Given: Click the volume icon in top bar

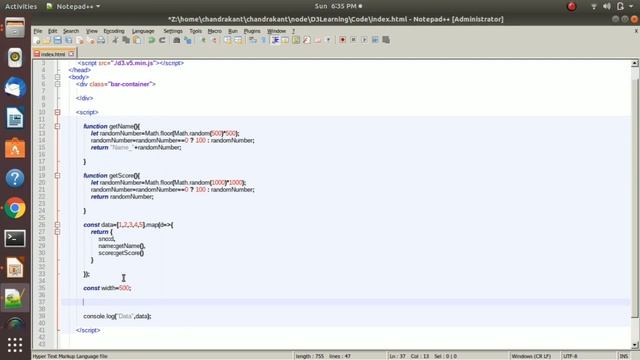Looking at the screenshot, I should click(607, 6).
